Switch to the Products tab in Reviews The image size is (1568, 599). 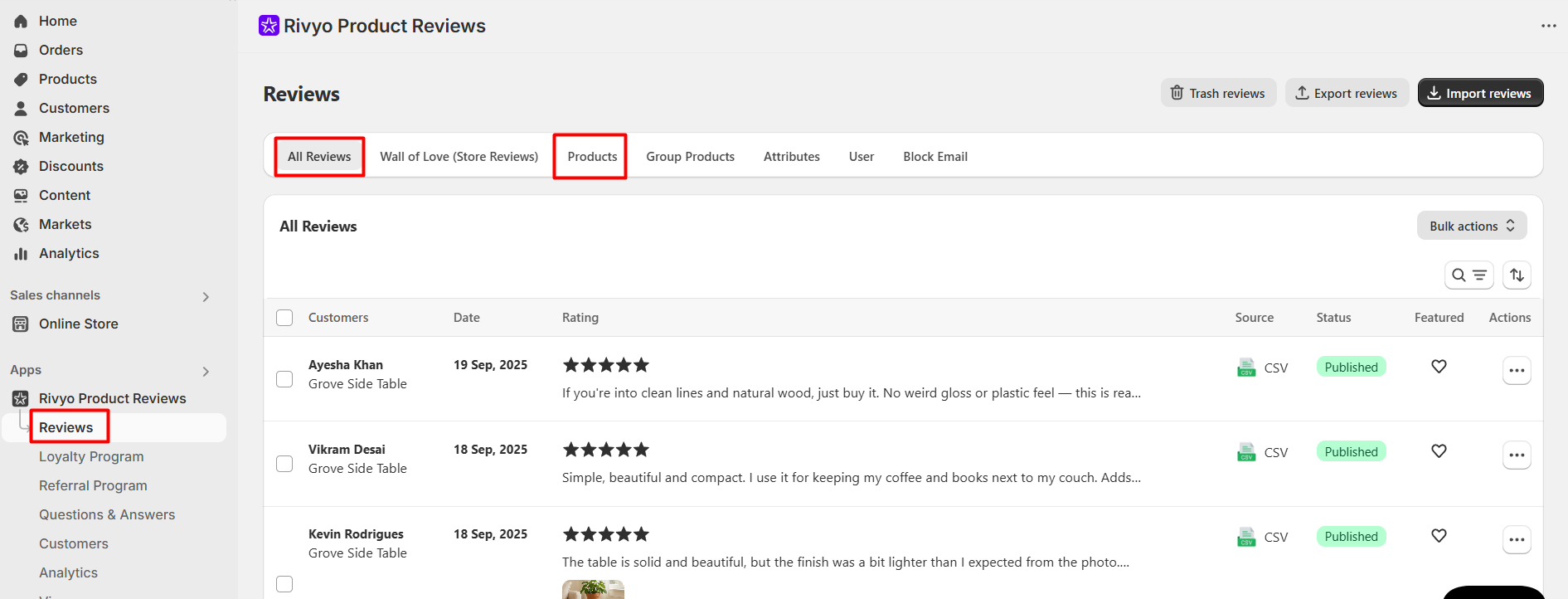click(x=592, y=157)
